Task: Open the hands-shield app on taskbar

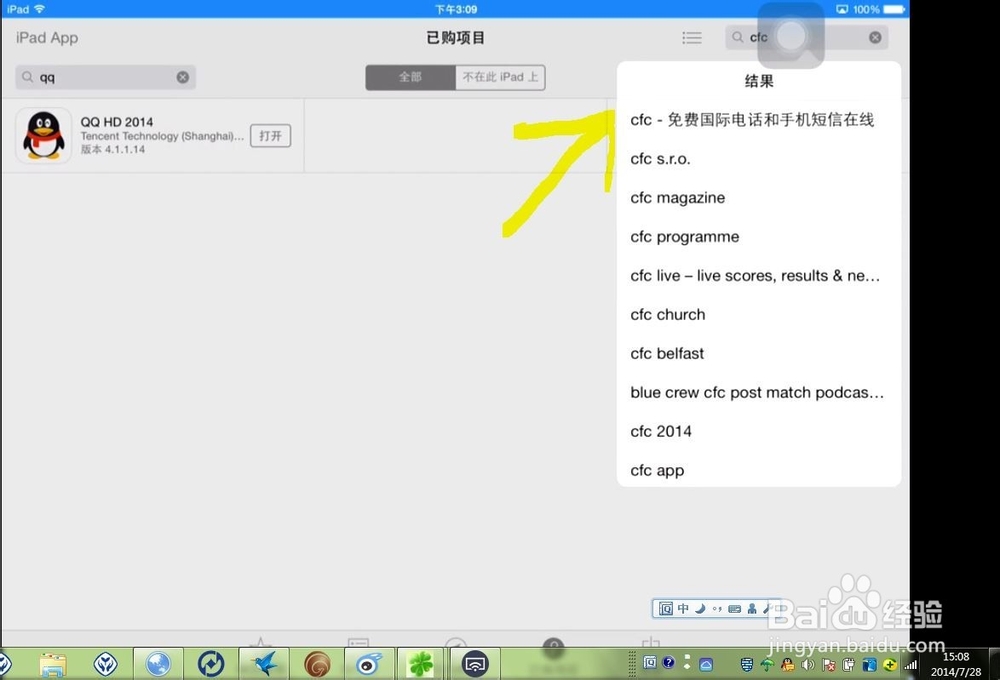Action: tap(105, 665)
